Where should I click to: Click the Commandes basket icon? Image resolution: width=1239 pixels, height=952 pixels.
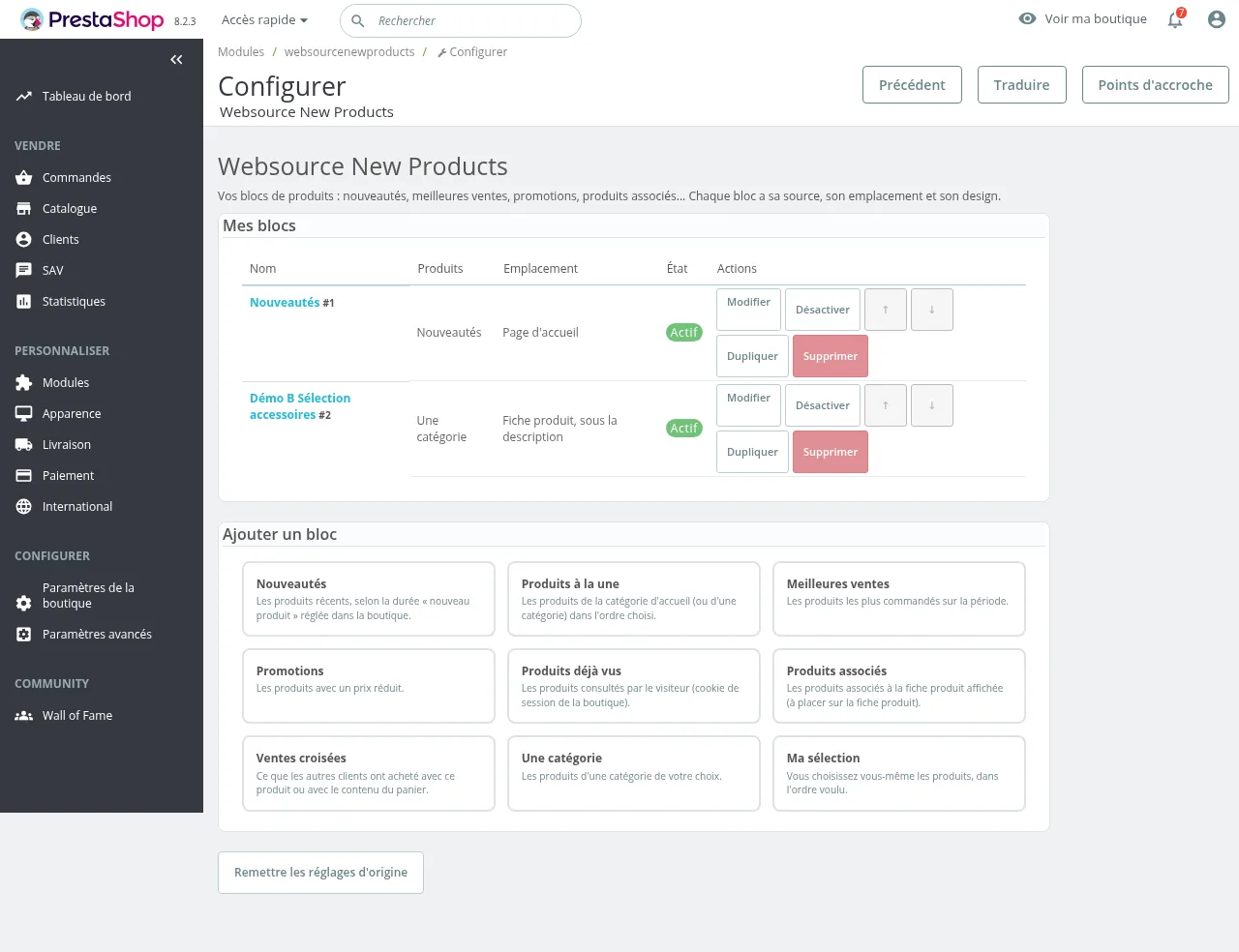pyautogui.click(x=24, y=178)
